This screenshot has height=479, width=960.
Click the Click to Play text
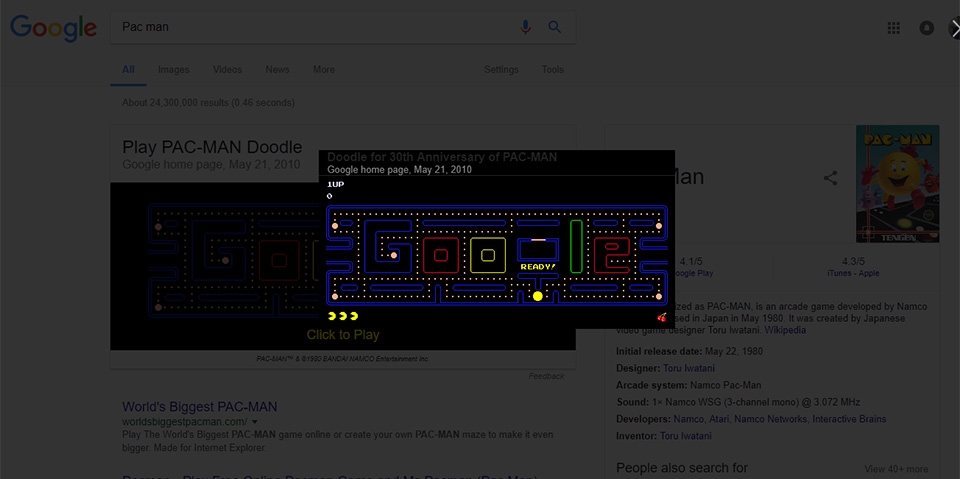(343, 335)
